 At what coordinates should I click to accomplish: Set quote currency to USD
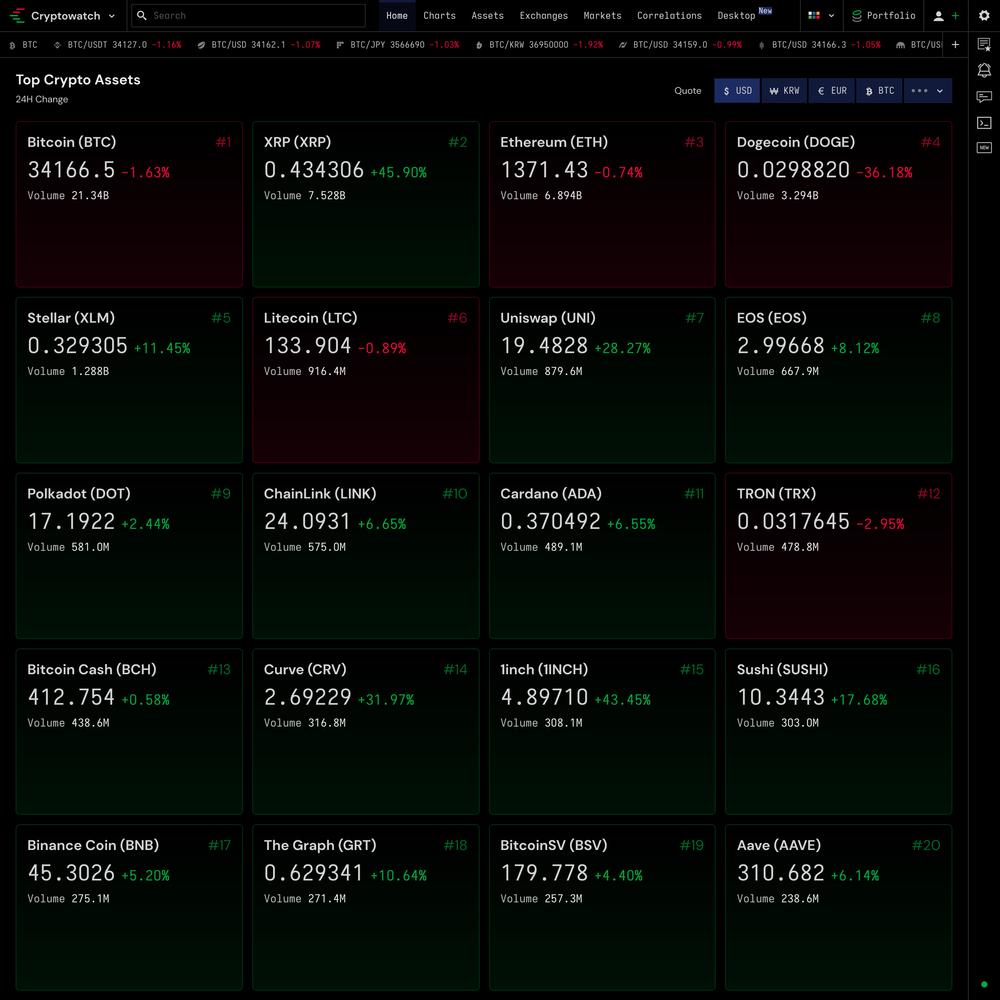click(737, 91)
